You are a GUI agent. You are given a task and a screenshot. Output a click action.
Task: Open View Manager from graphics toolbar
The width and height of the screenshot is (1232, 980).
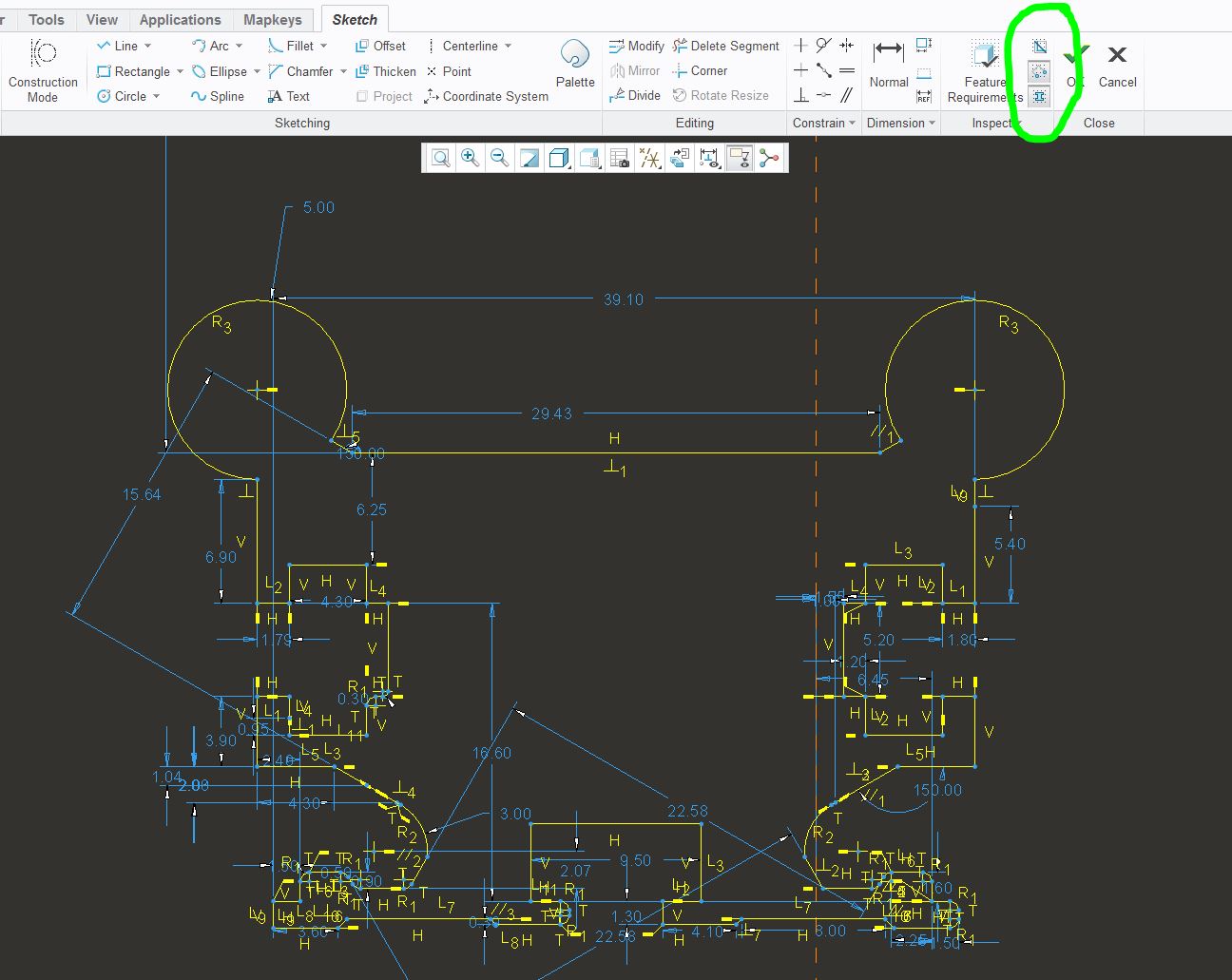point(620,158)
